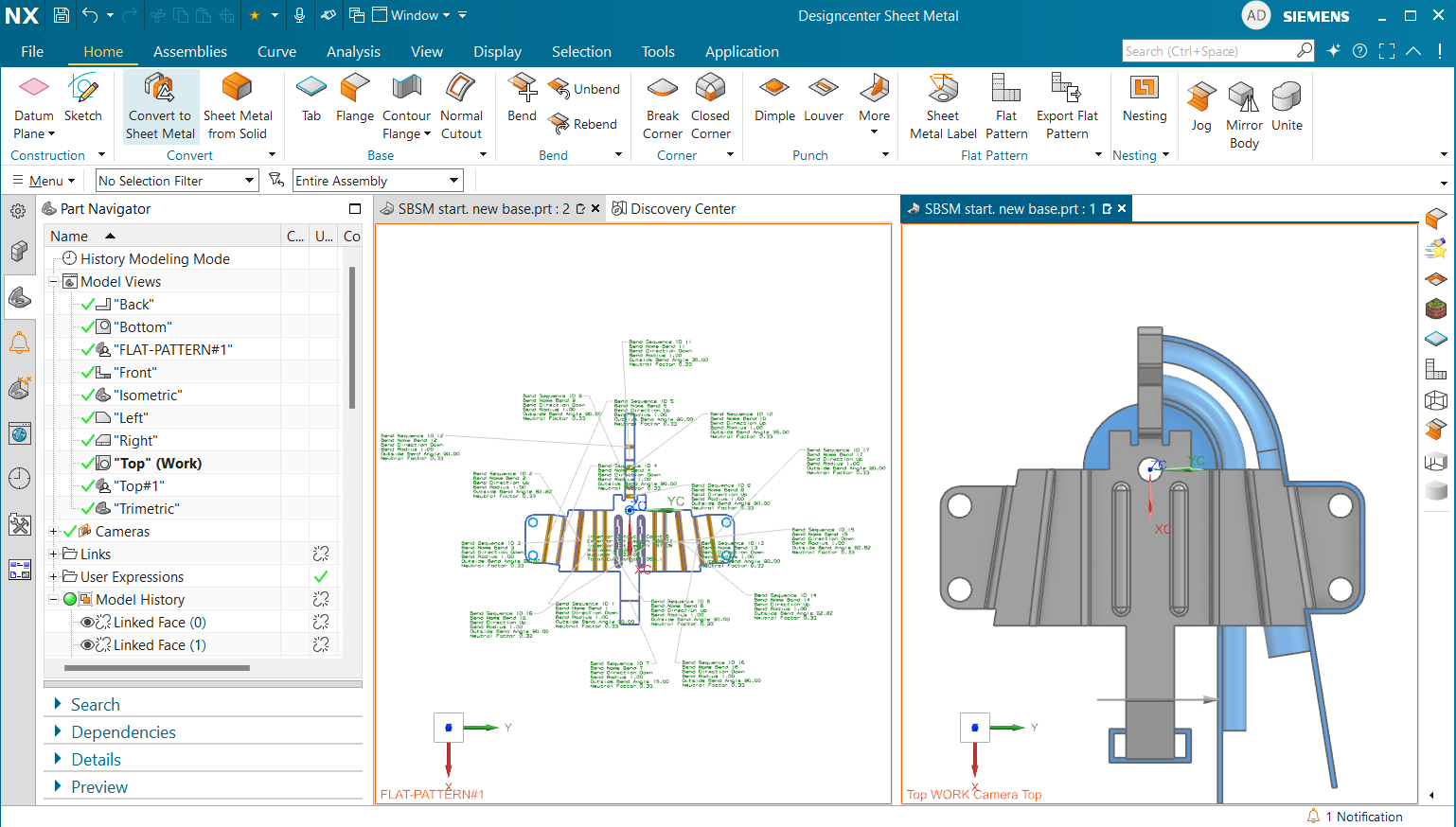Switch to the Curve ribbon tab
1456x827 pixels.
(276, 51)
